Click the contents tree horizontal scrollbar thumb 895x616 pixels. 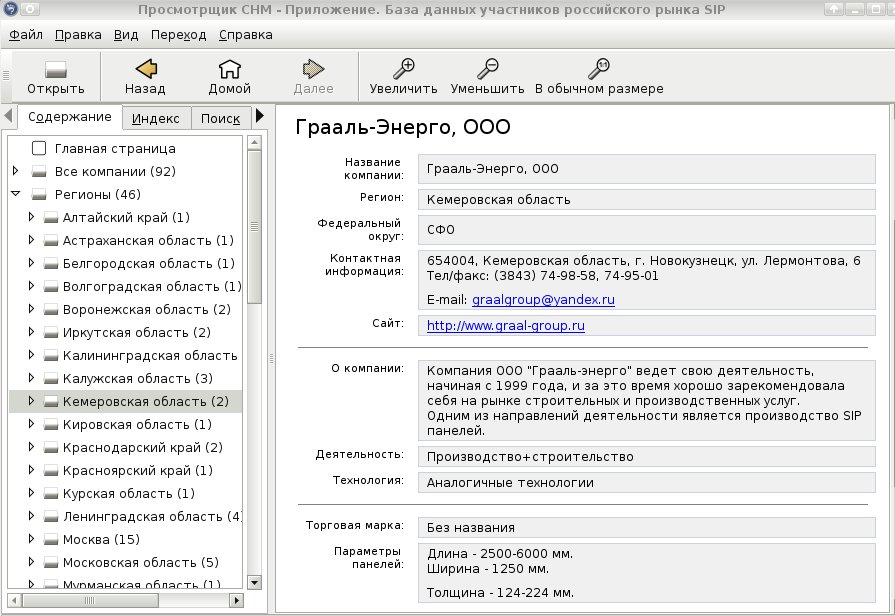pos(90,600)
